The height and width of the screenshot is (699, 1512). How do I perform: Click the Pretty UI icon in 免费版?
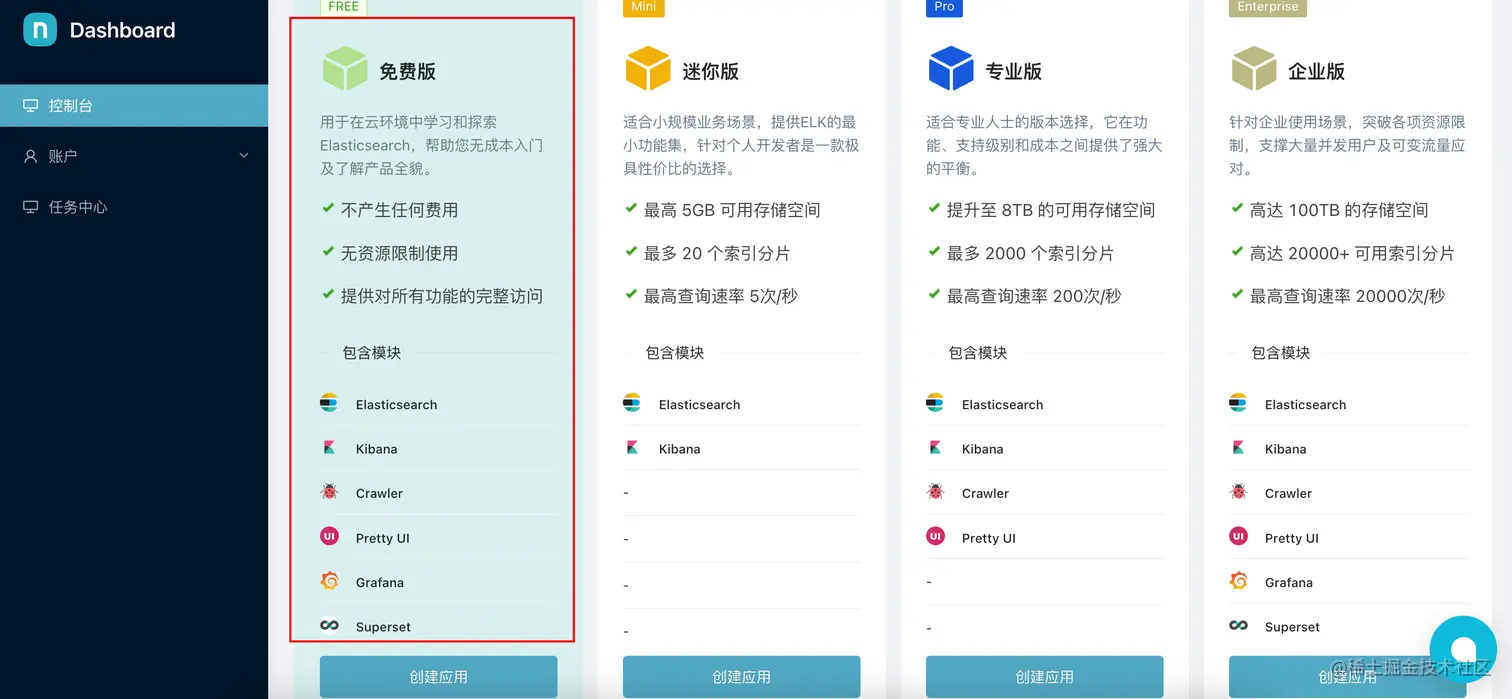pyautogui.click(x=329, y=536)
